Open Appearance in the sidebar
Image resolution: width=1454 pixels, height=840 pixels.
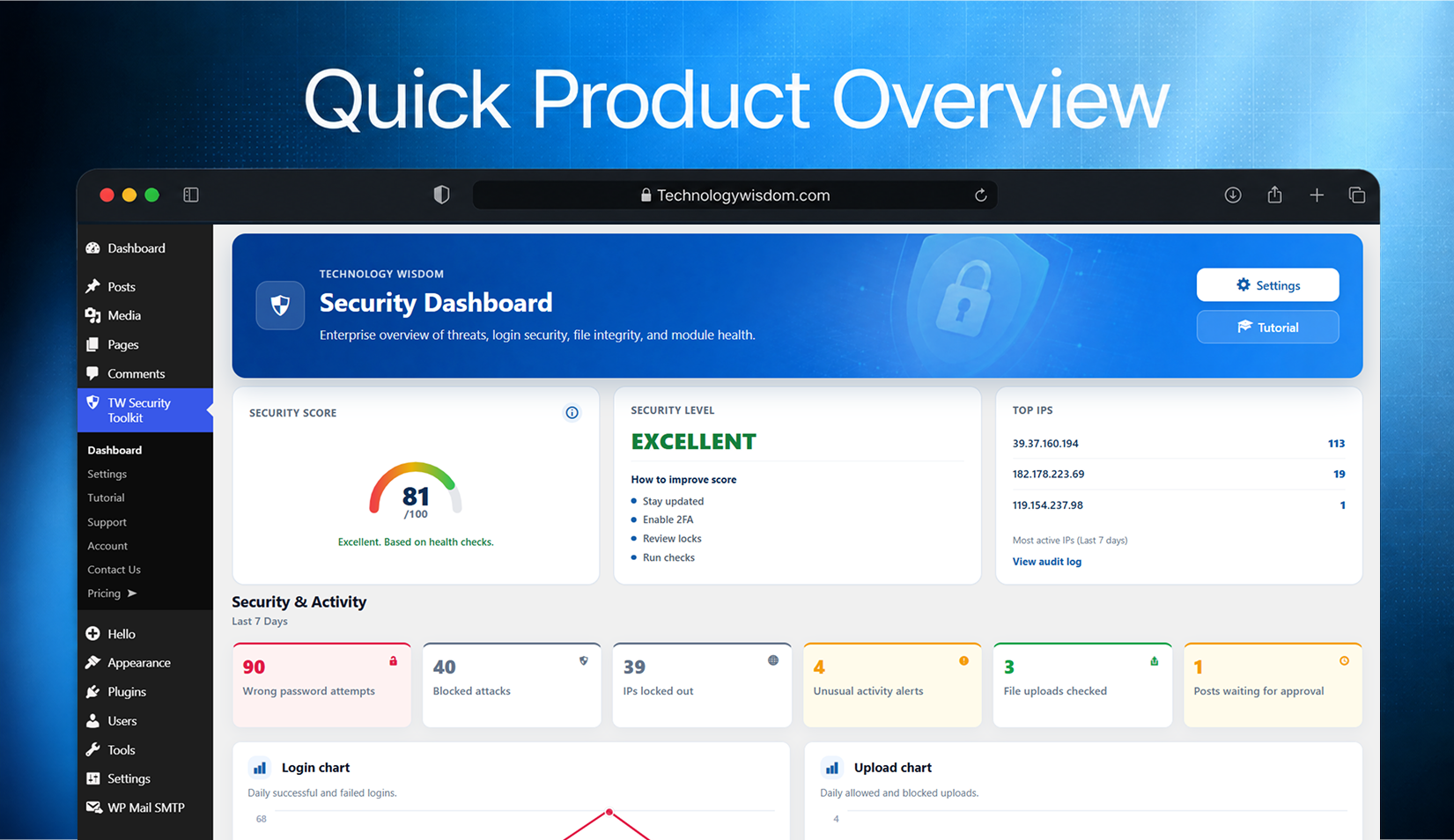pyautogui.click(x=145, y=663)
